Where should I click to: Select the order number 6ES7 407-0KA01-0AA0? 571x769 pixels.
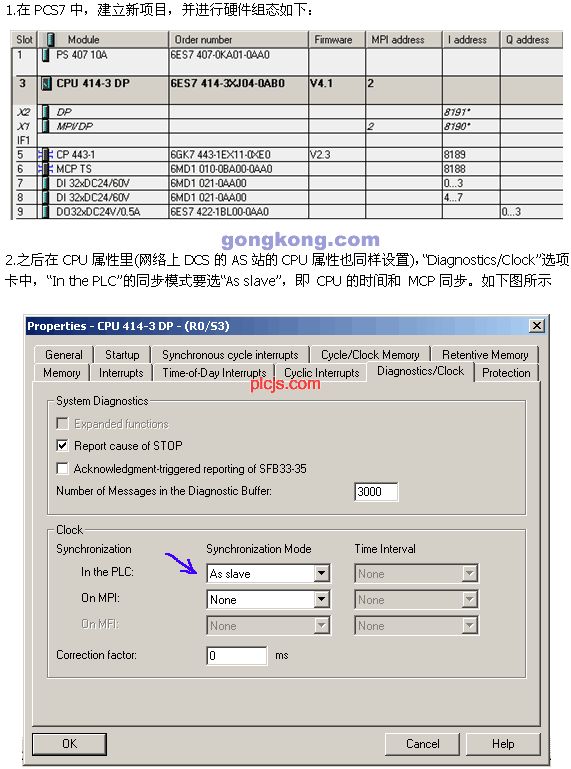[220, 55]
